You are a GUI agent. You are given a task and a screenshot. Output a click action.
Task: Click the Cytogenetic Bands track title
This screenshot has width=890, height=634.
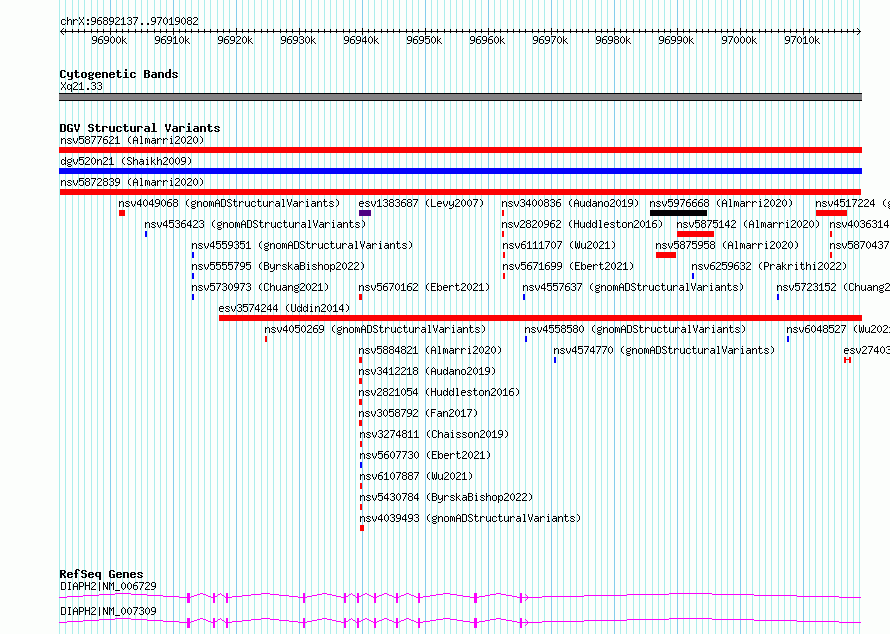pos(119,74)
